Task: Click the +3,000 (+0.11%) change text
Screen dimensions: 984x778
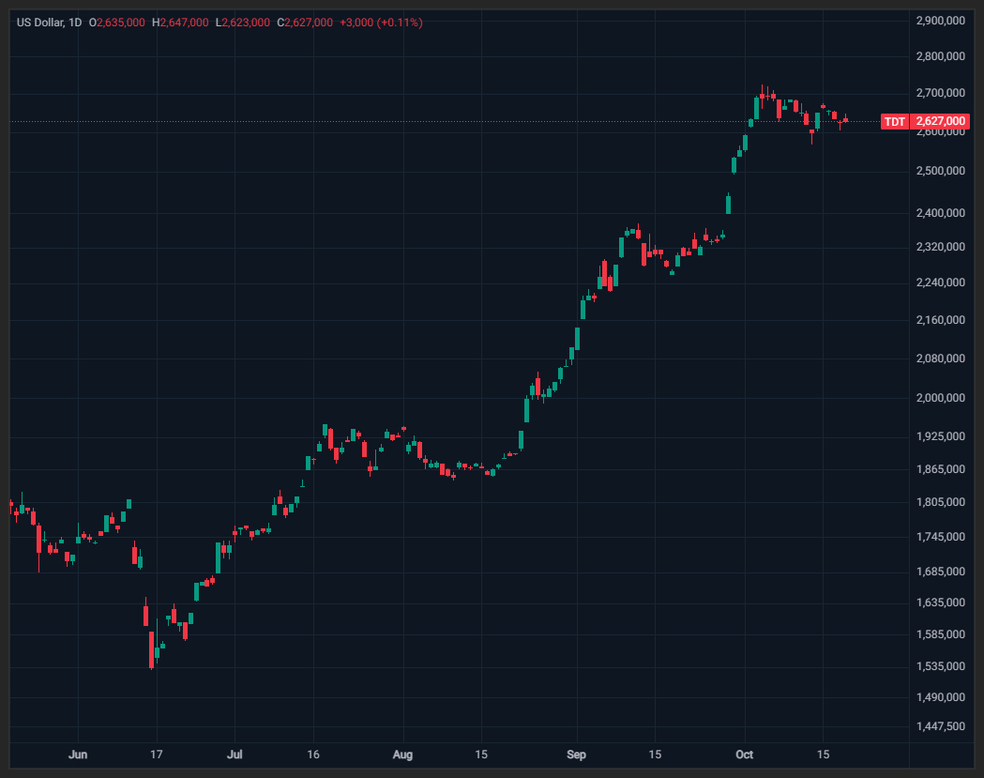Action: 381,23
